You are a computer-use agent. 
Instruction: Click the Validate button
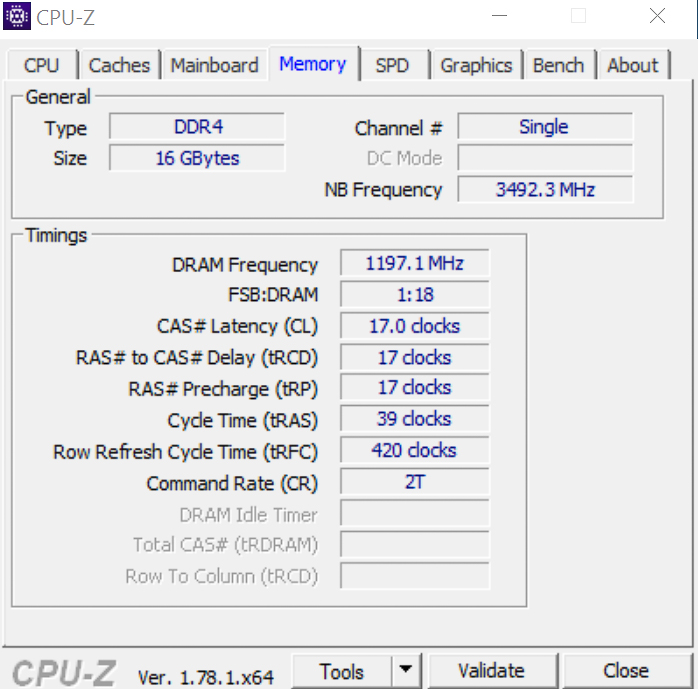pos(492,671)
